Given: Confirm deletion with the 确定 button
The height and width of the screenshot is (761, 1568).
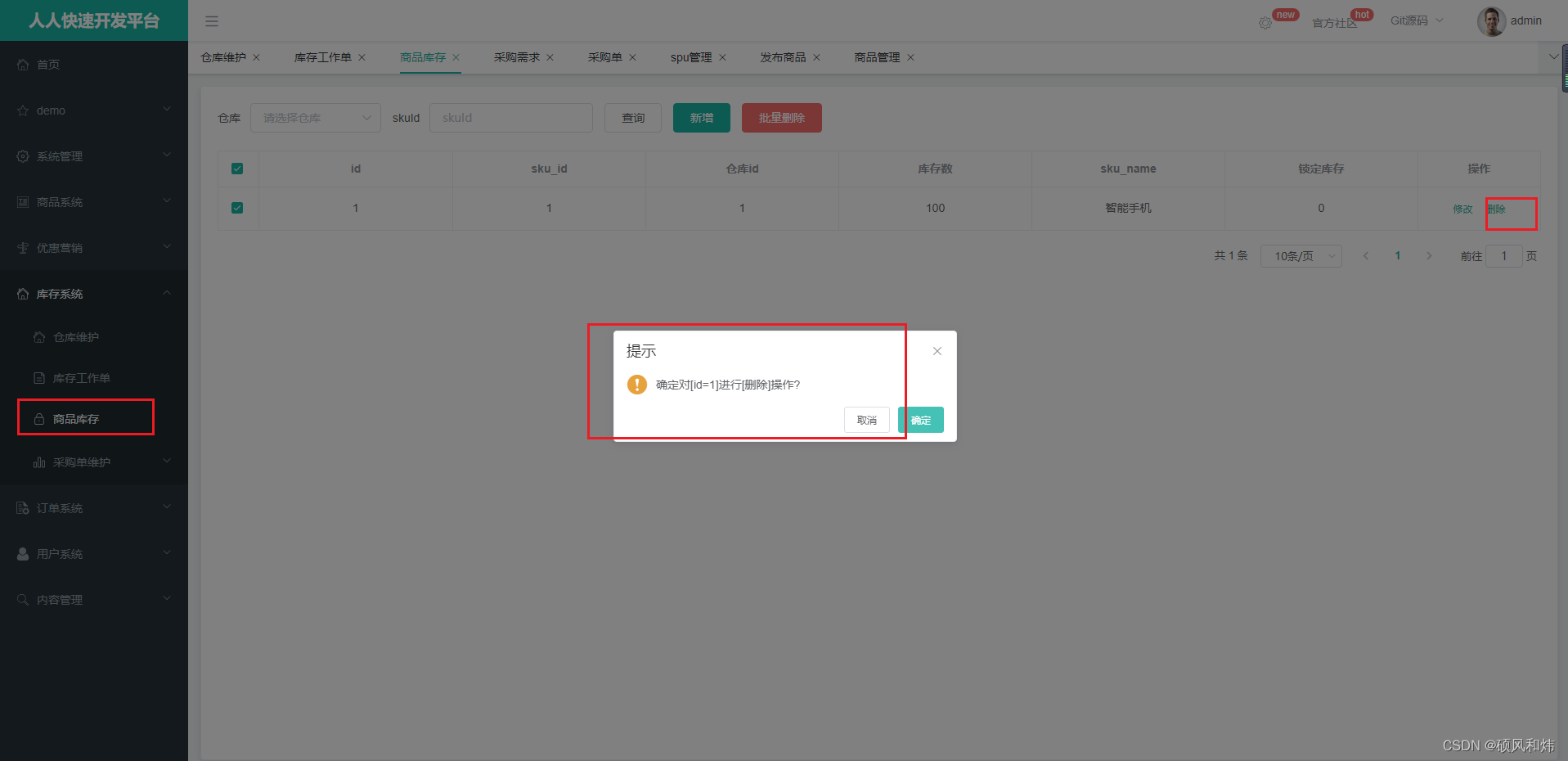Looking at the screenshot, I should click(x=920, y=420).
